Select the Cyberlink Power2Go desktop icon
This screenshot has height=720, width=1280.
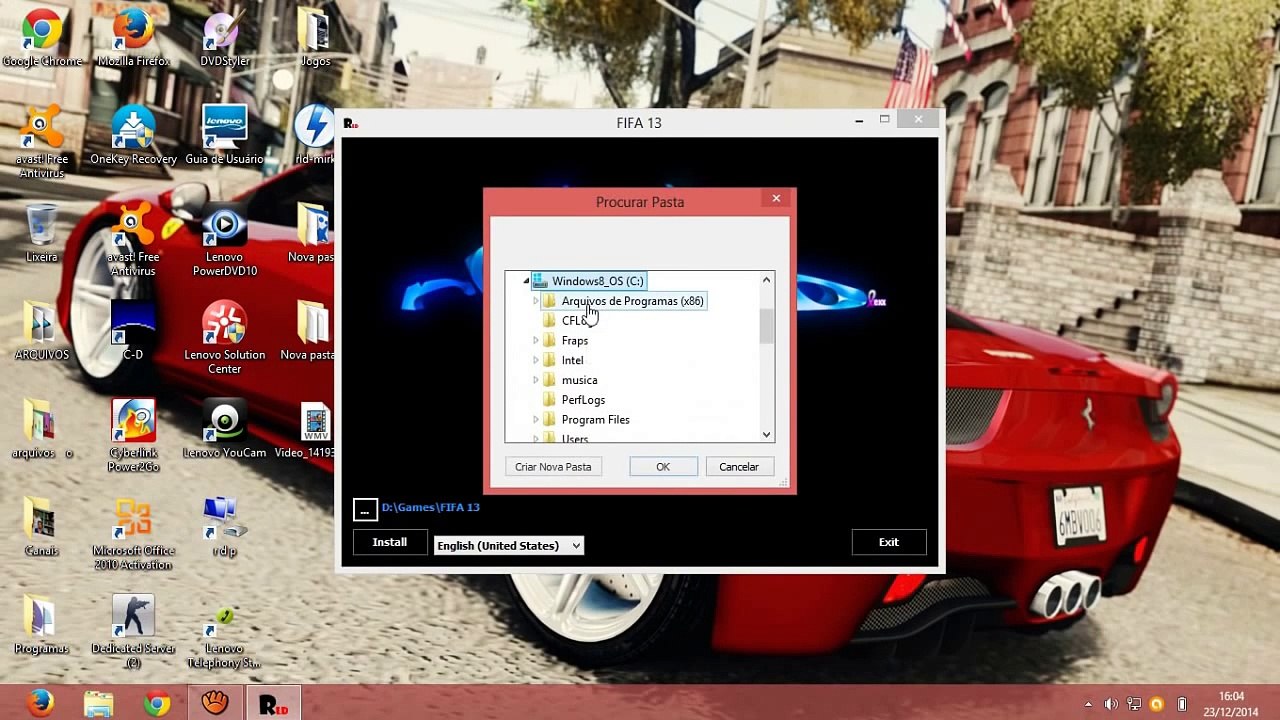click(x=133, y=436)
